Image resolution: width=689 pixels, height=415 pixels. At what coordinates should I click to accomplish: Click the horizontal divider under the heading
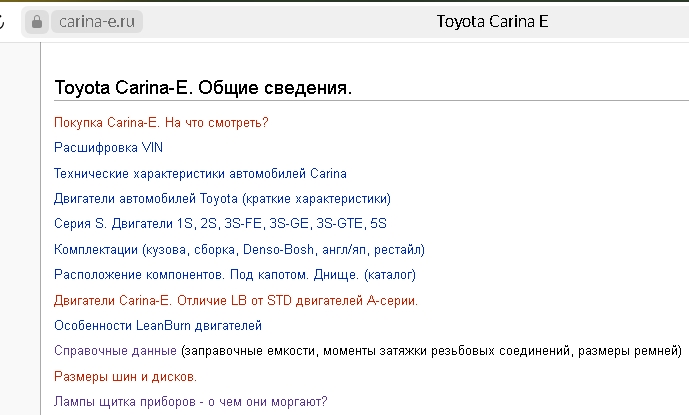370,101
